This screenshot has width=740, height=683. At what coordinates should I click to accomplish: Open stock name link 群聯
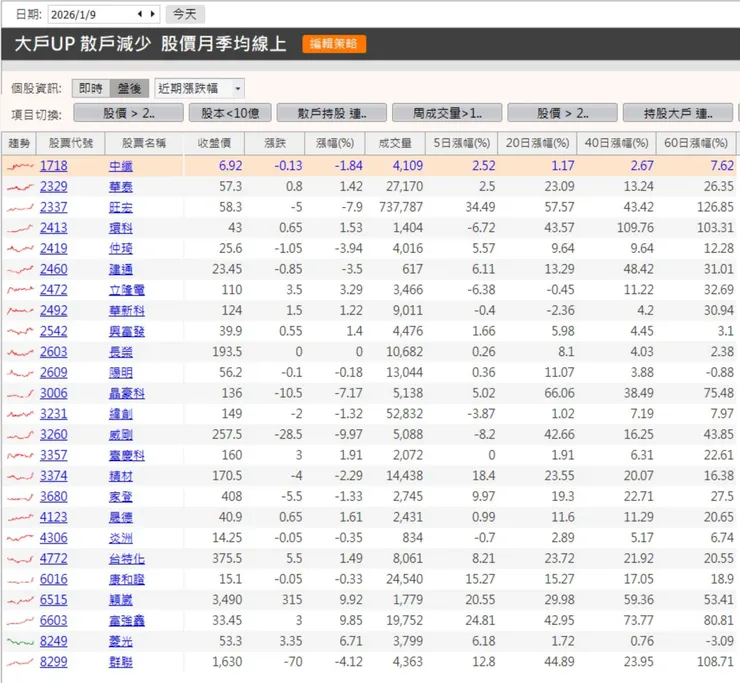(x=121, y=662)
